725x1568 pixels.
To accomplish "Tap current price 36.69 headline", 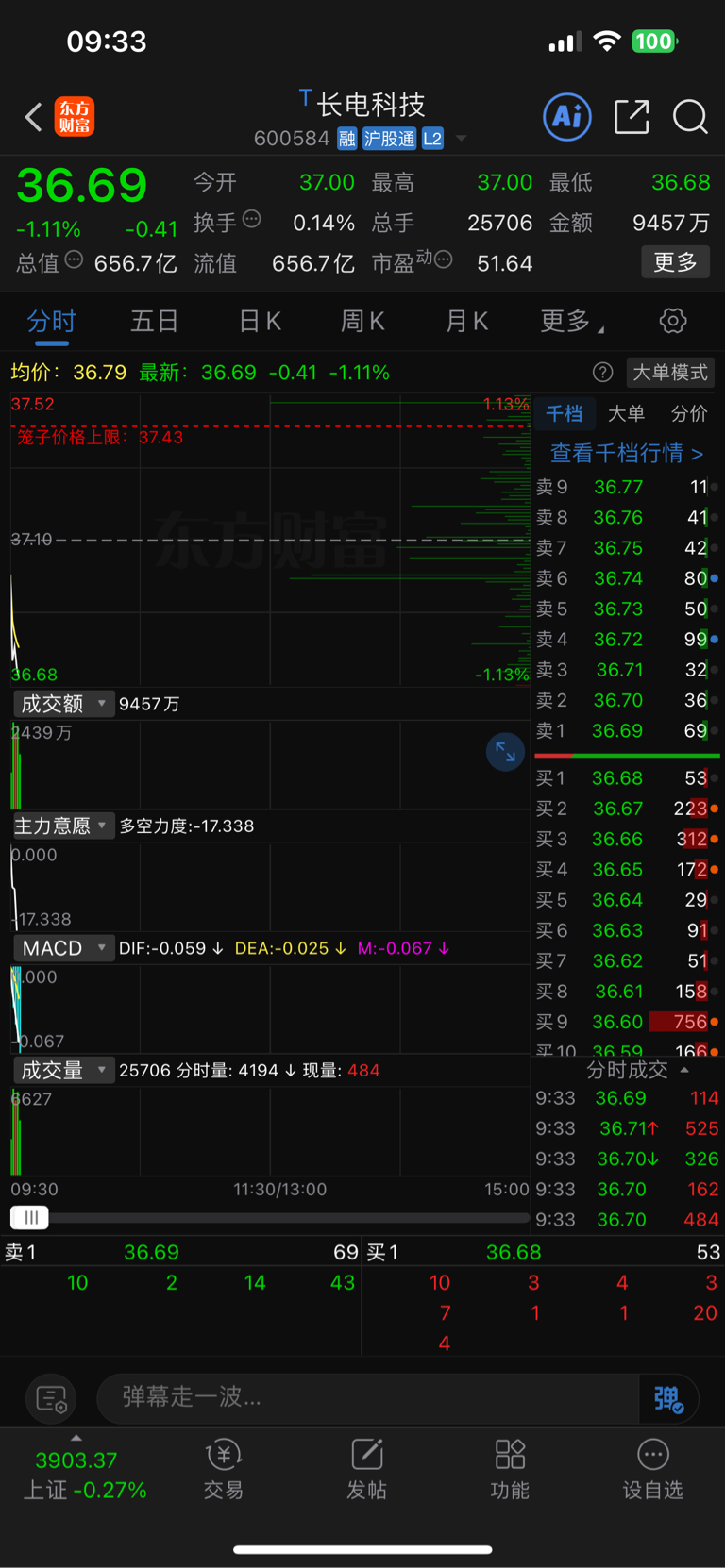I will [x=82, y=185].
